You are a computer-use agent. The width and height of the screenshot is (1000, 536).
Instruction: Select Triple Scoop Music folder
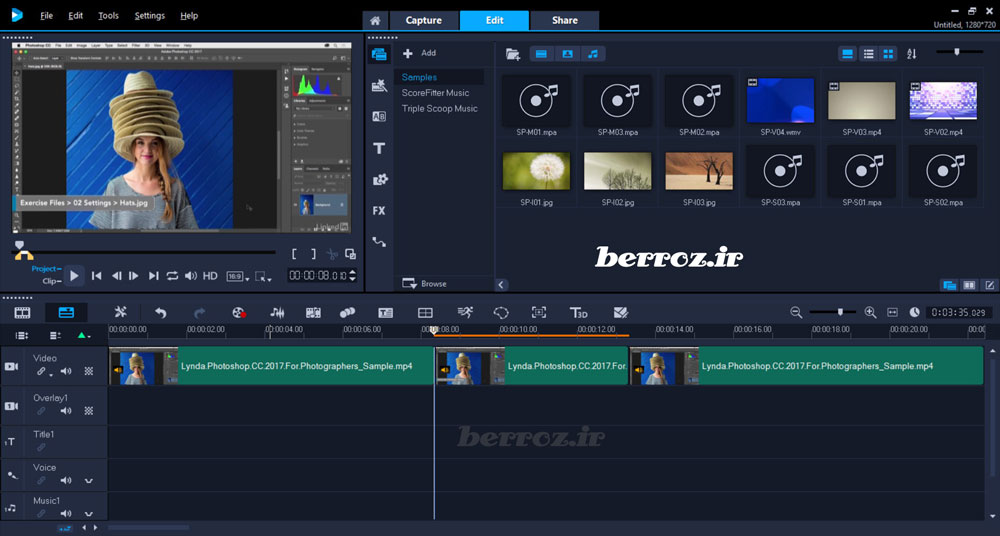click(439, 108)
